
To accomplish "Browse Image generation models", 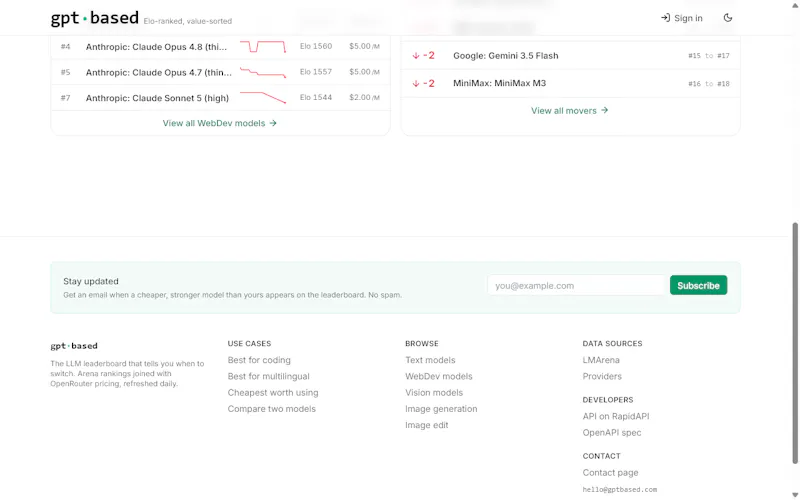I will 441,409.
